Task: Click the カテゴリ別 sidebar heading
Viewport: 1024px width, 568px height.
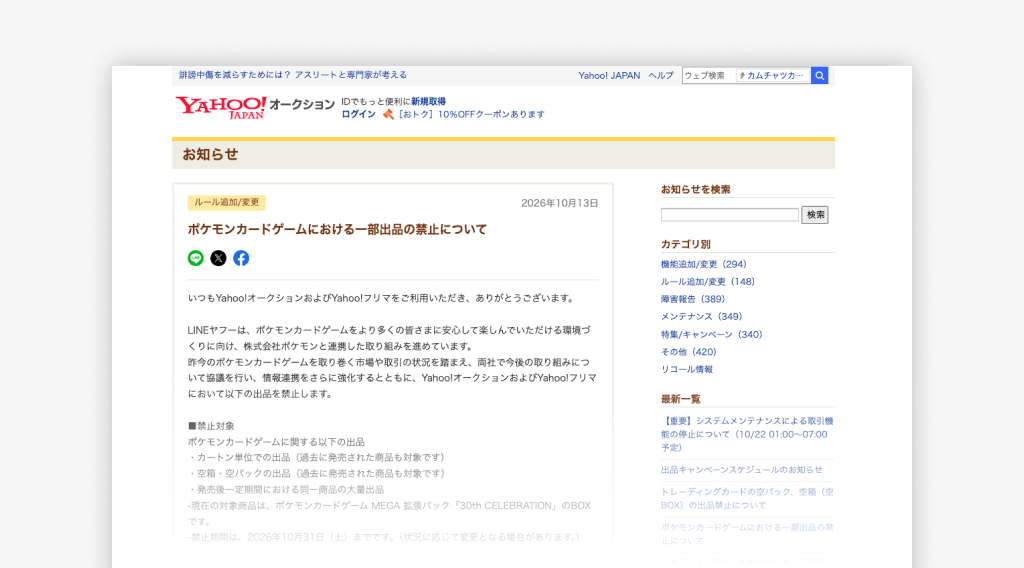Action: tap(686, 244)
